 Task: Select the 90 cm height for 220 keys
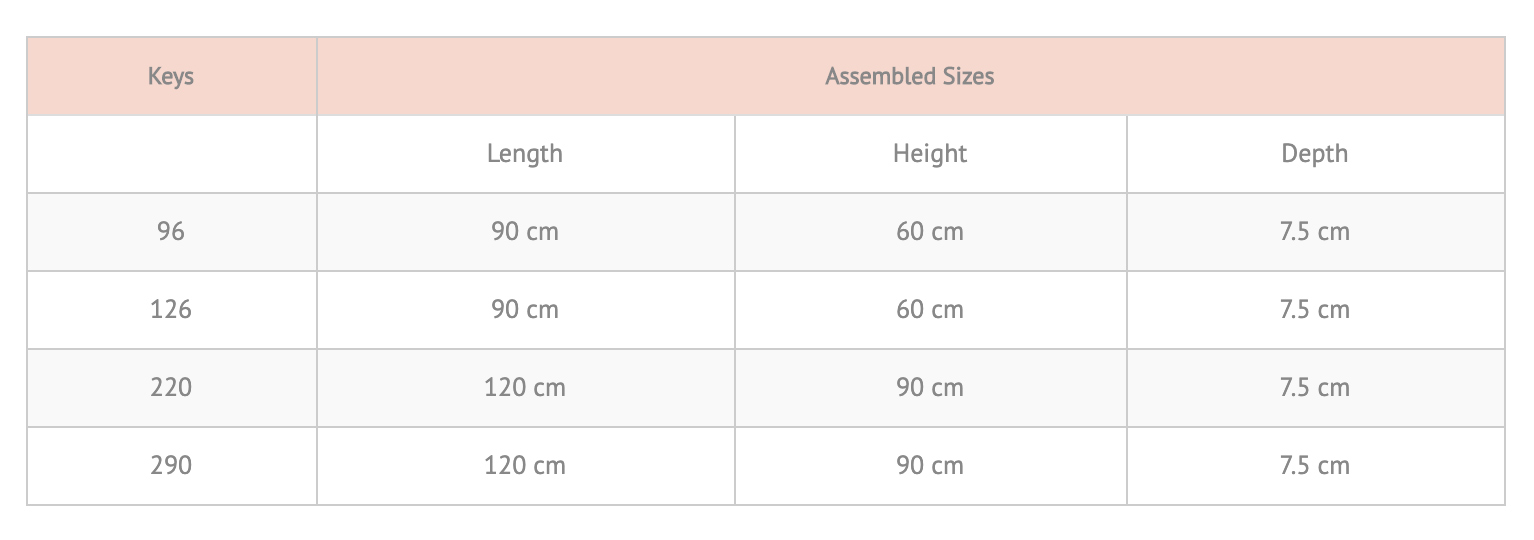(930, 387)
